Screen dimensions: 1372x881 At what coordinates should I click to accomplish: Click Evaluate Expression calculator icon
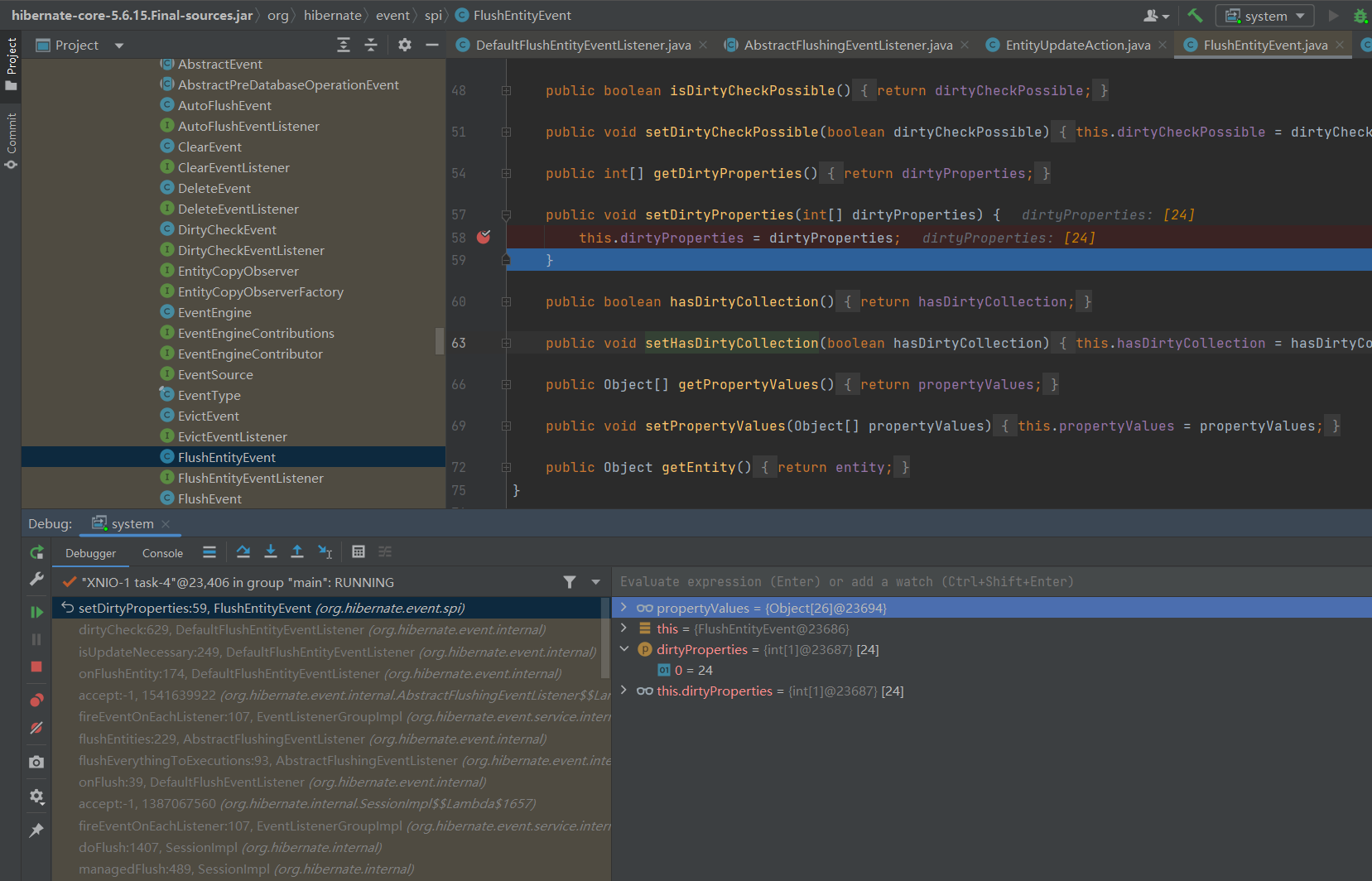click(359, 551)
